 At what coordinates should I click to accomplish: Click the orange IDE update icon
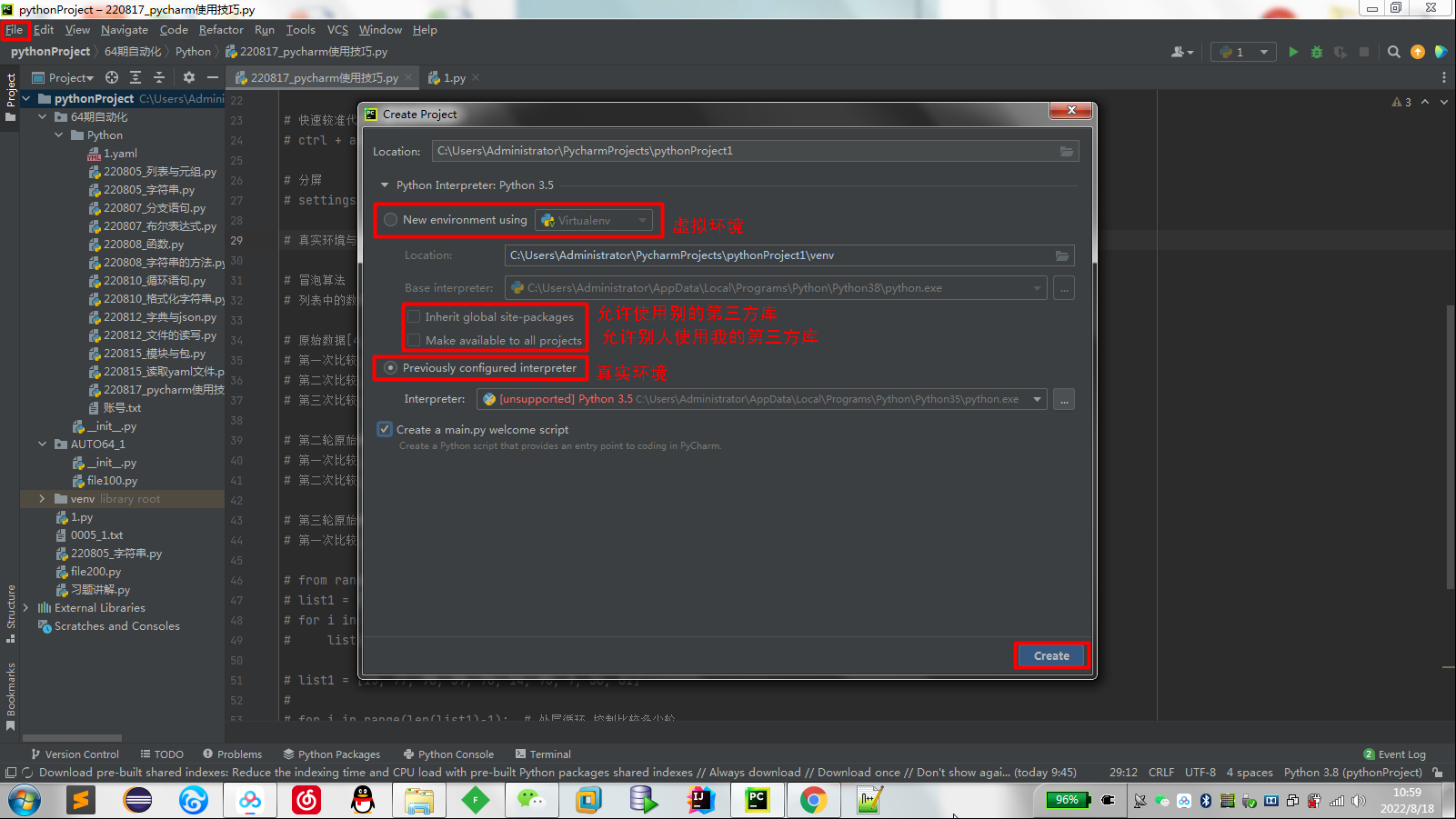pyautogui.click(x=1417, y=52)
